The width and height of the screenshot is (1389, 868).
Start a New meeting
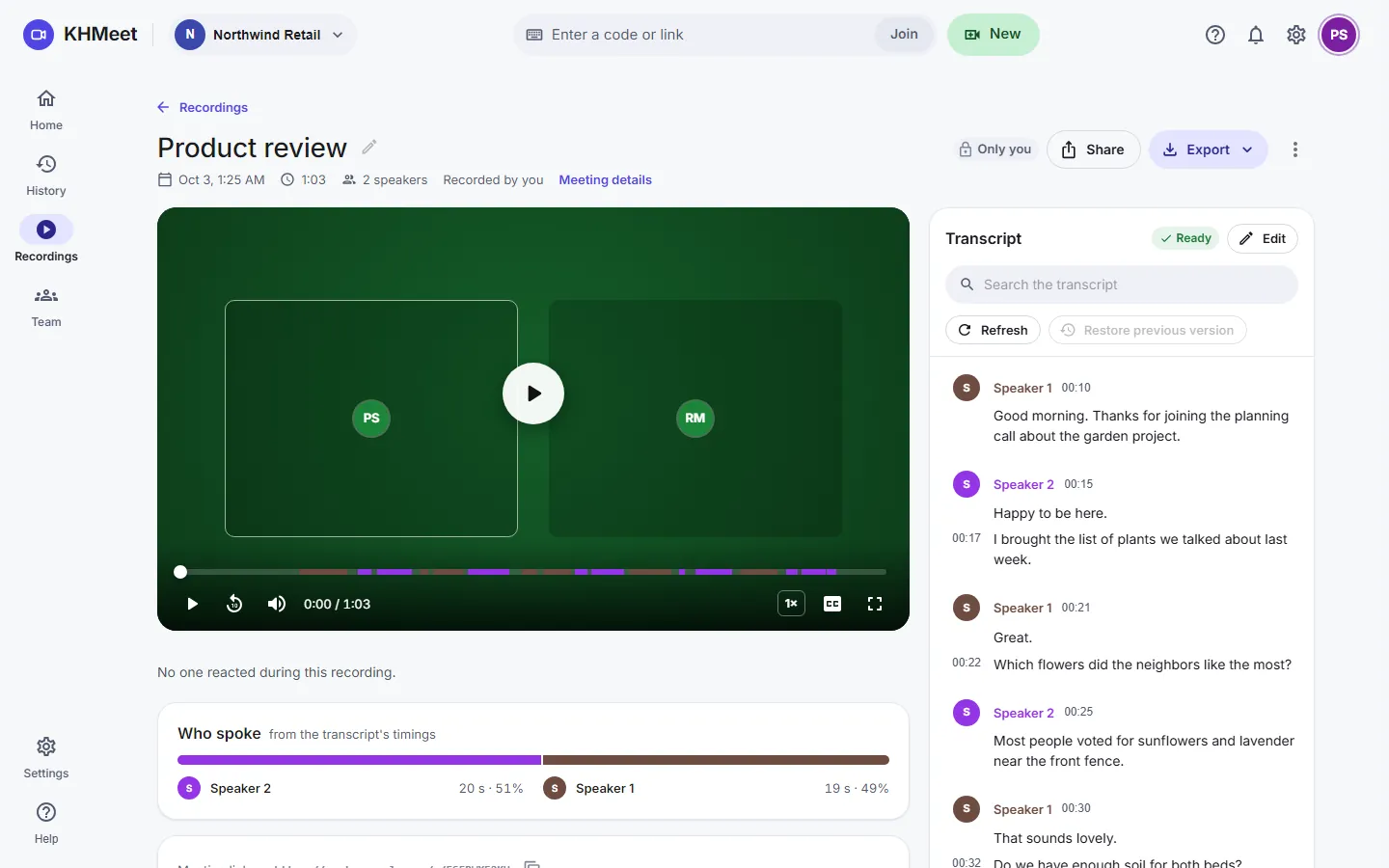[993, 35]
